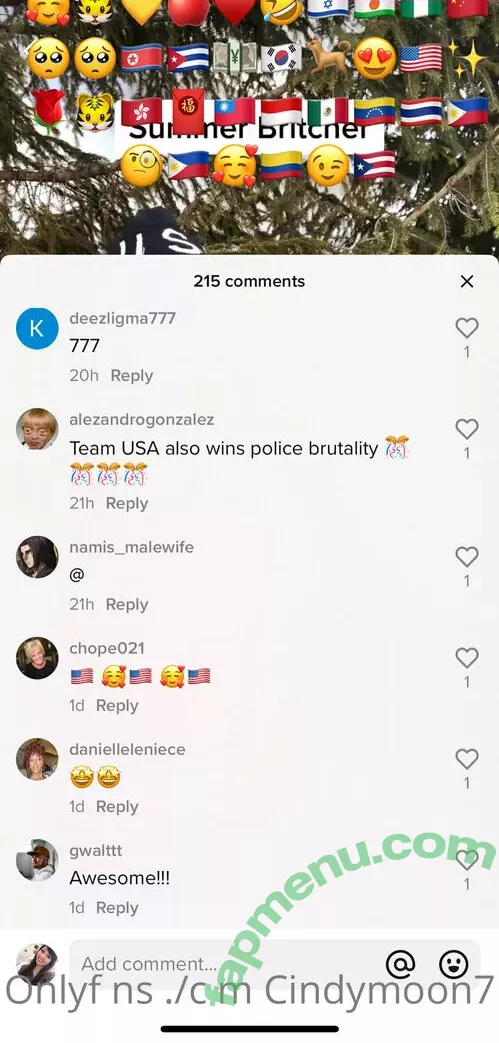View chope021's profile avatar
Image resolution: width=499 pixels, height=1043 pixels.
[37, 658]
